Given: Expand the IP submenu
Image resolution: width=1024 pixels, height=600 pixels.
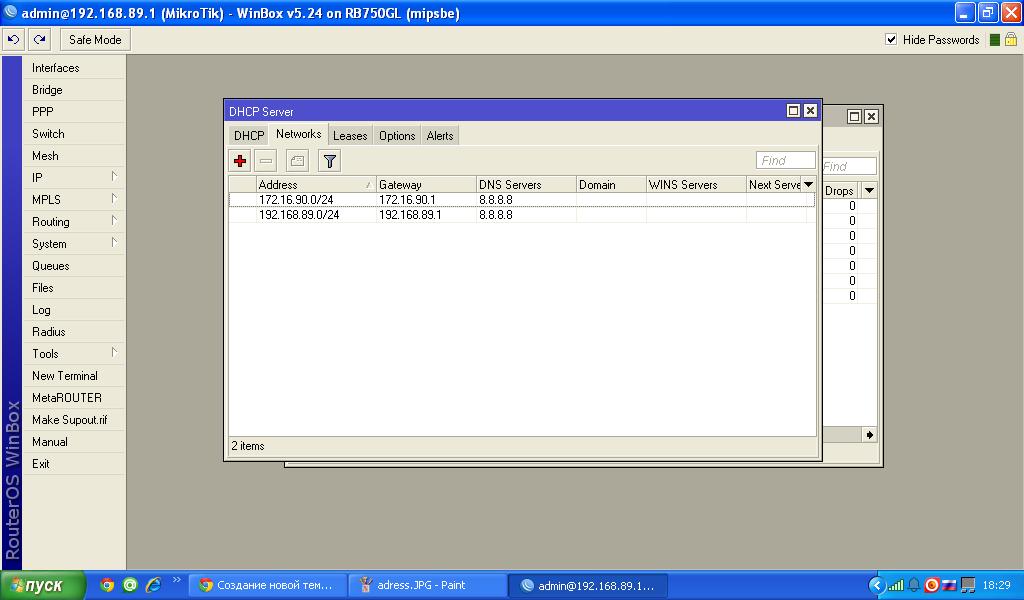Looking at the screenshot, I should (74, 178).
